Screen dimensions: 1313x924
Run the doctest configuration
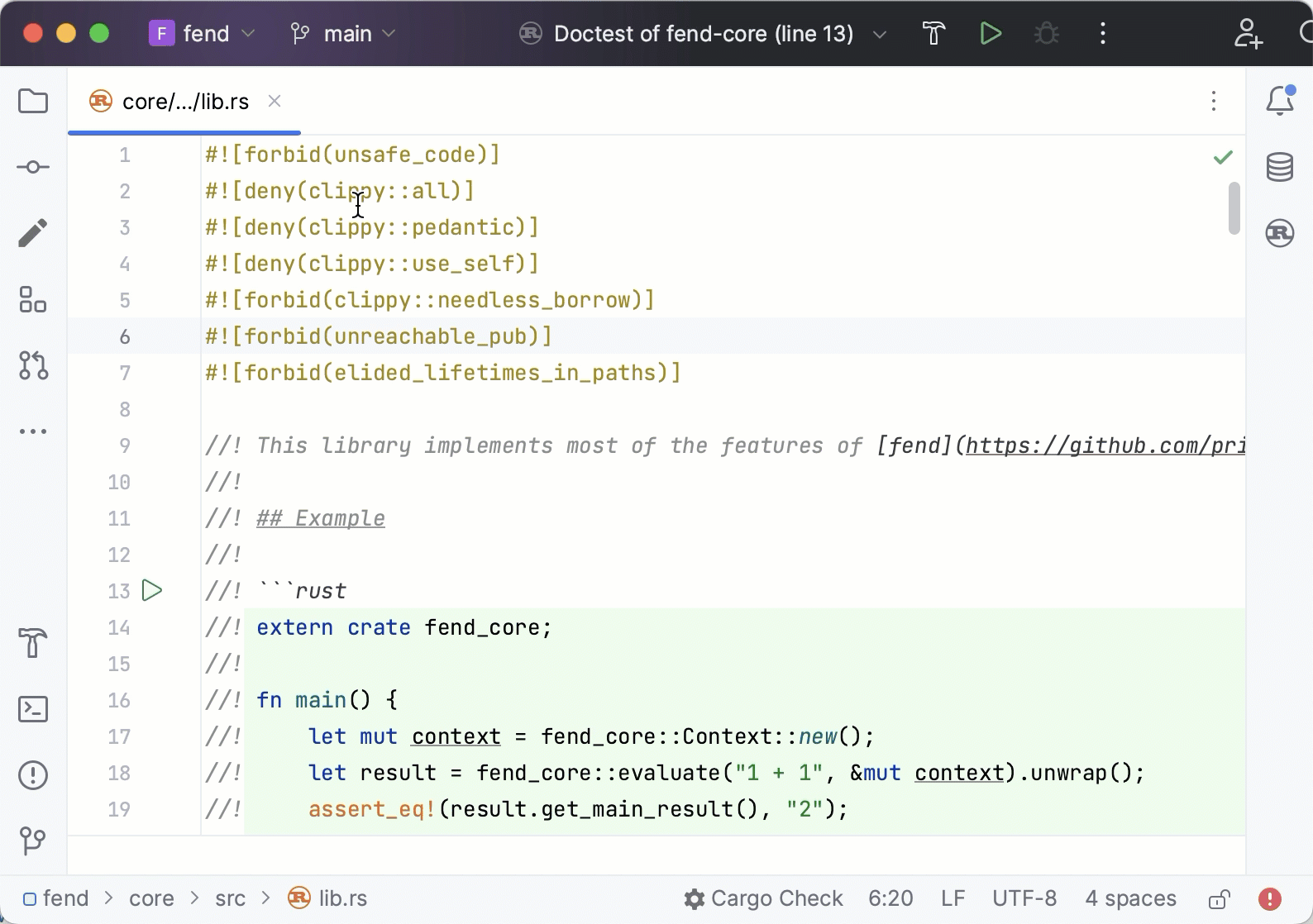990,34
